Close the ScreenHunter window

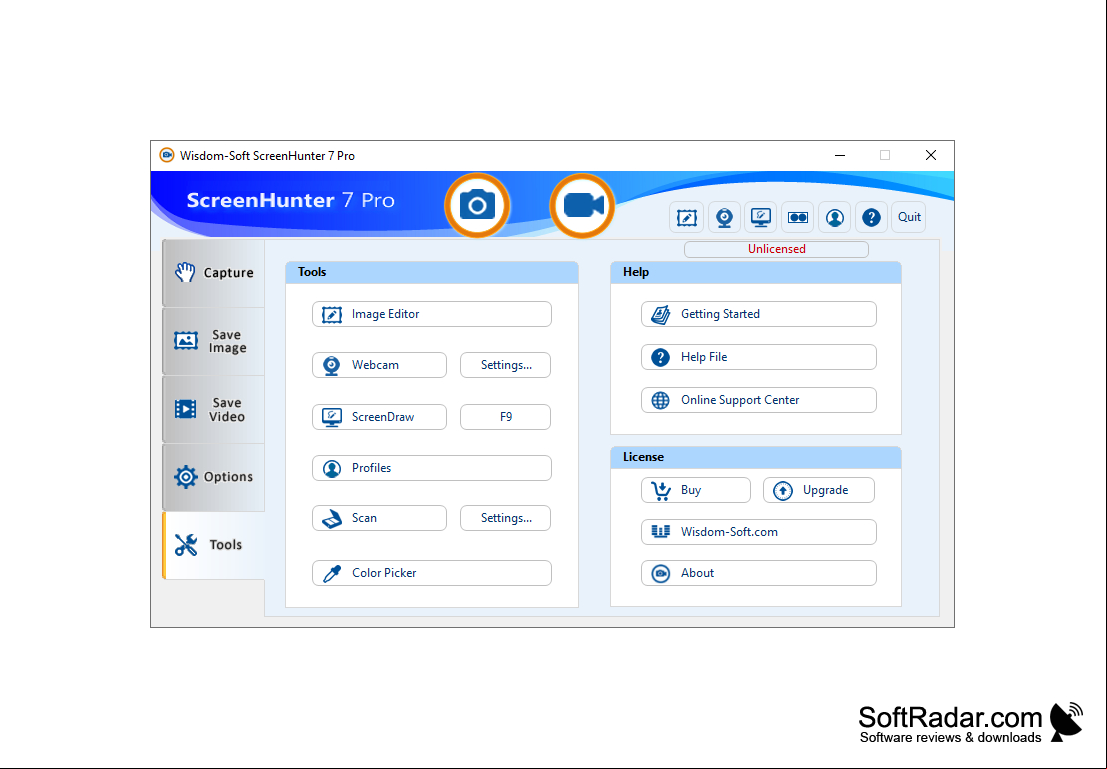pos(931,155)
